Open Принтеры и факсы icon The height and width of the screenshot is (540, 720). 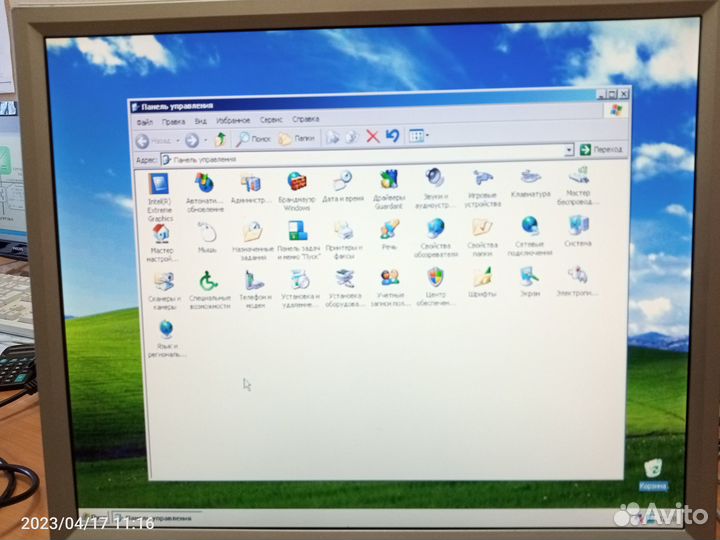343,240
